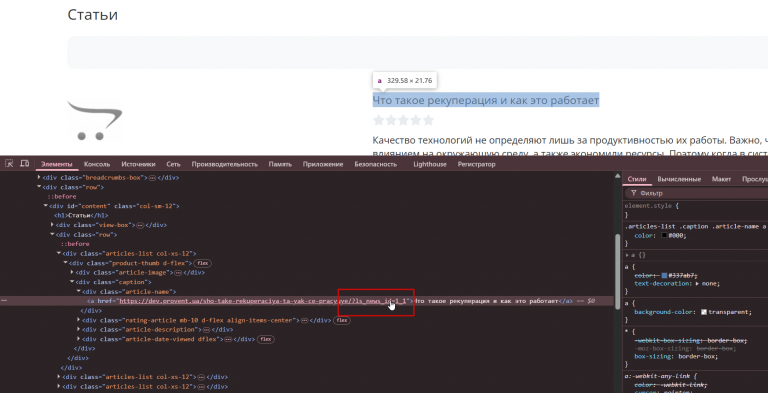Click the element.style rule line
Screen dimensions: 768x393
tap(651, 206)
